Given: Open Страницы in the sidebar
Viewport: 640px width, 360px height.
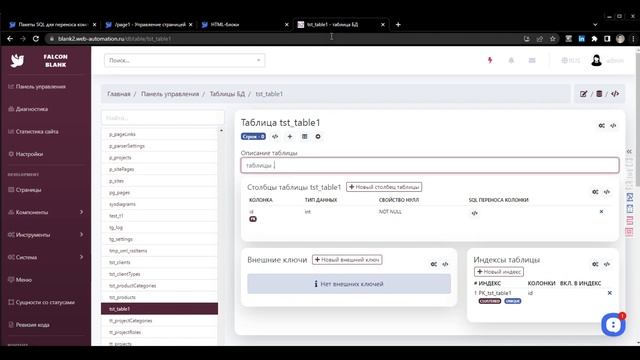Looking at the screenshot, I should point(29,190).
